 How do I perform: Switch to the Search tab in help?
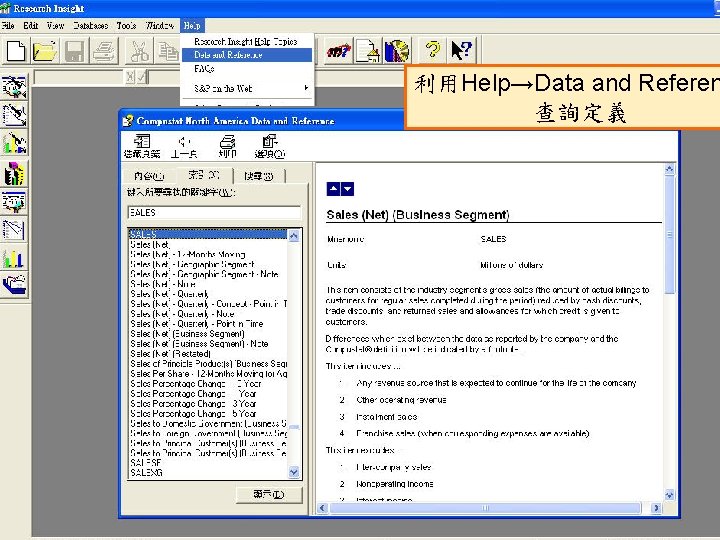(x=259, y=176)
